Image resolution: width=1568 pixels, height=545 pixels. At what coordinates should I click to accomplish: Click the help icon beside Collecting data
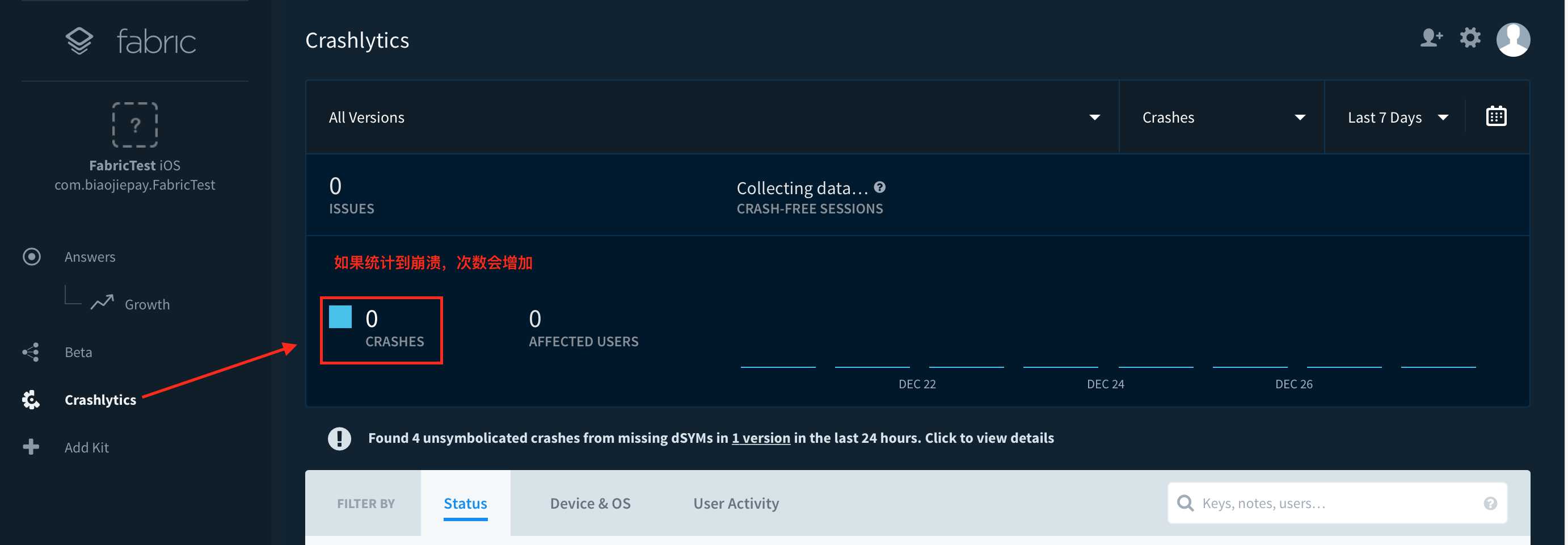point(879,187)
